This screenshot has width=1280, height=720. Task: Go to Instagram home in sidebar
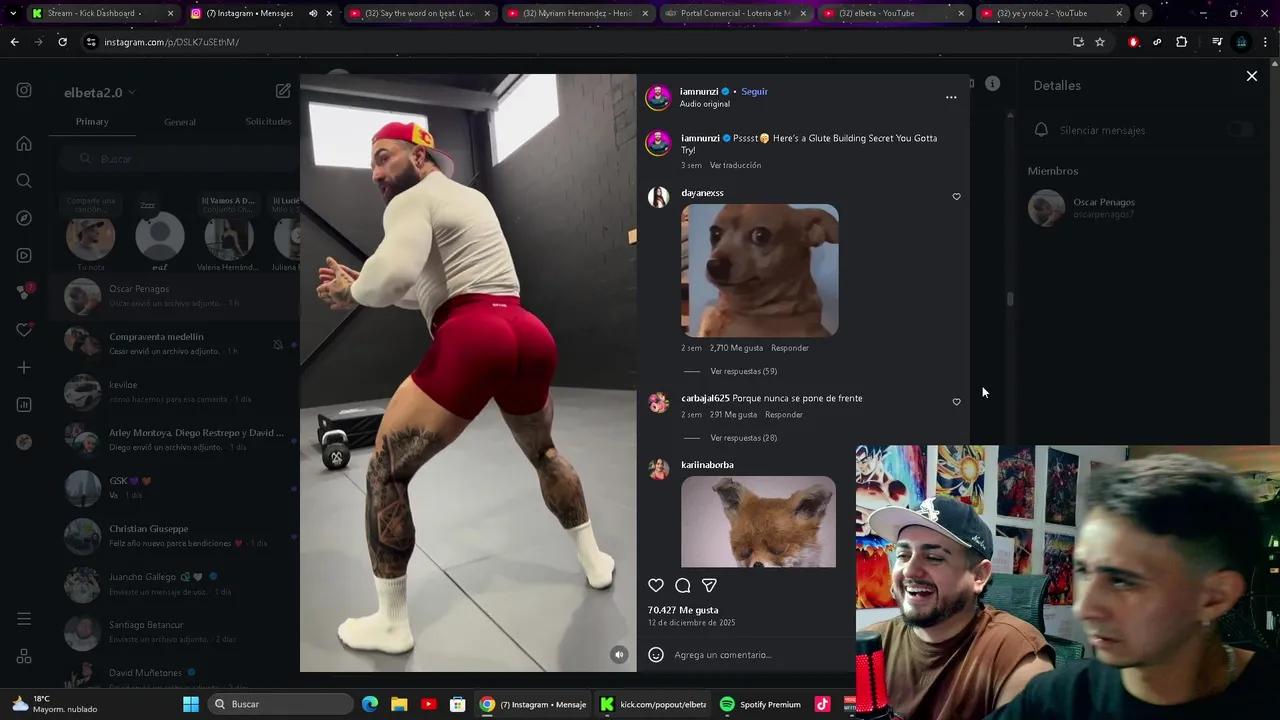pyautogui.click(x=24, y=144)
